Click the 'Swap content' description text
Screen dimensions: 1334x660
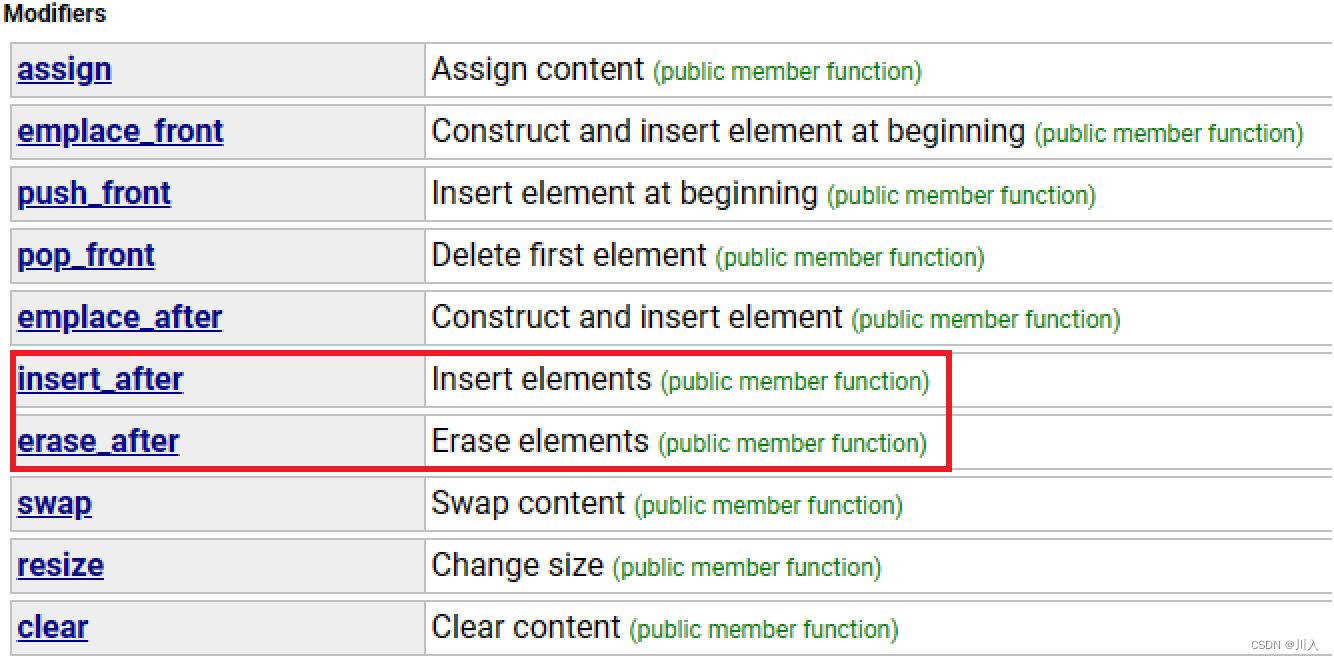(528, 504)
